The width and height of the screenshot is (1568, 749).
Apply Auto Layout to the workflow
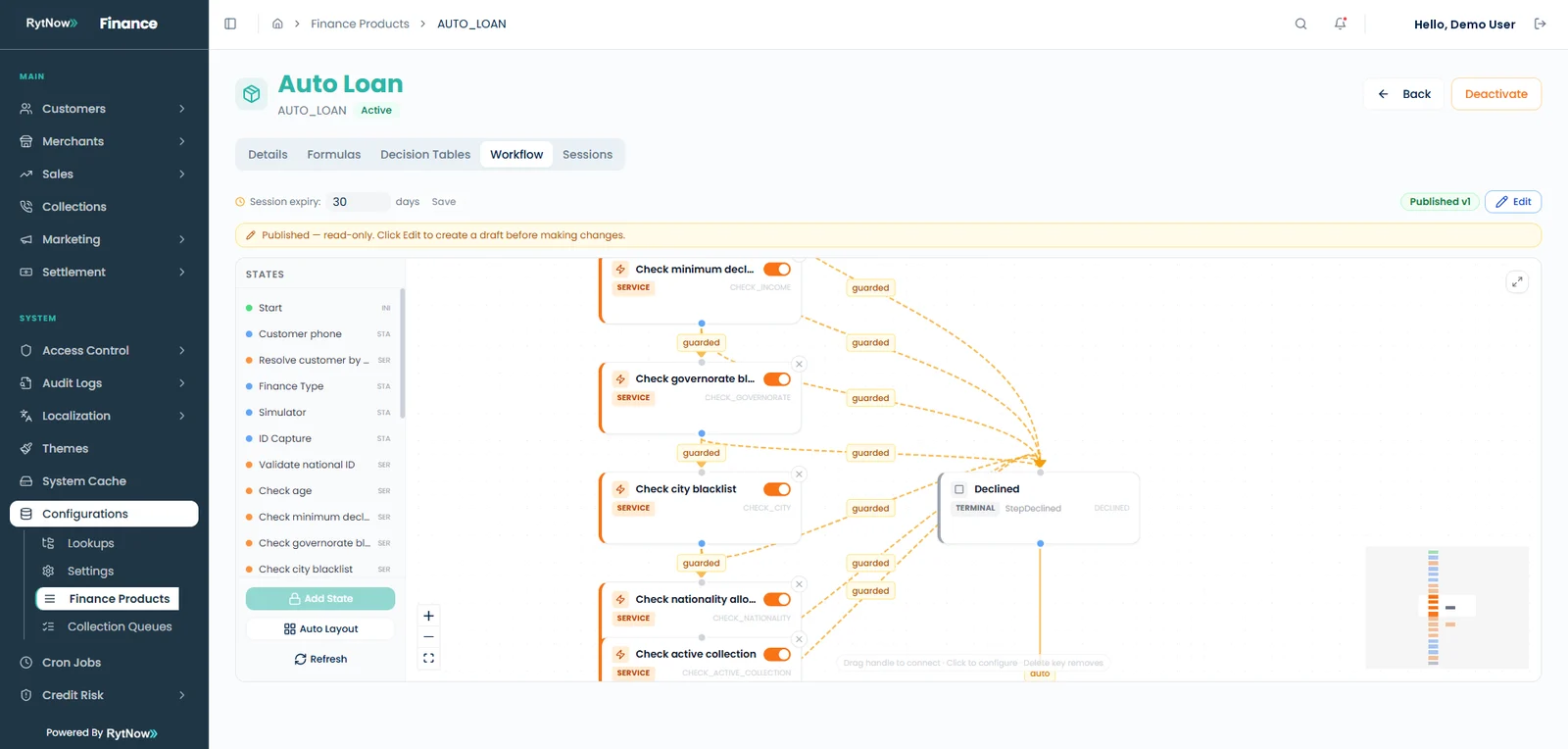(320, 629)
